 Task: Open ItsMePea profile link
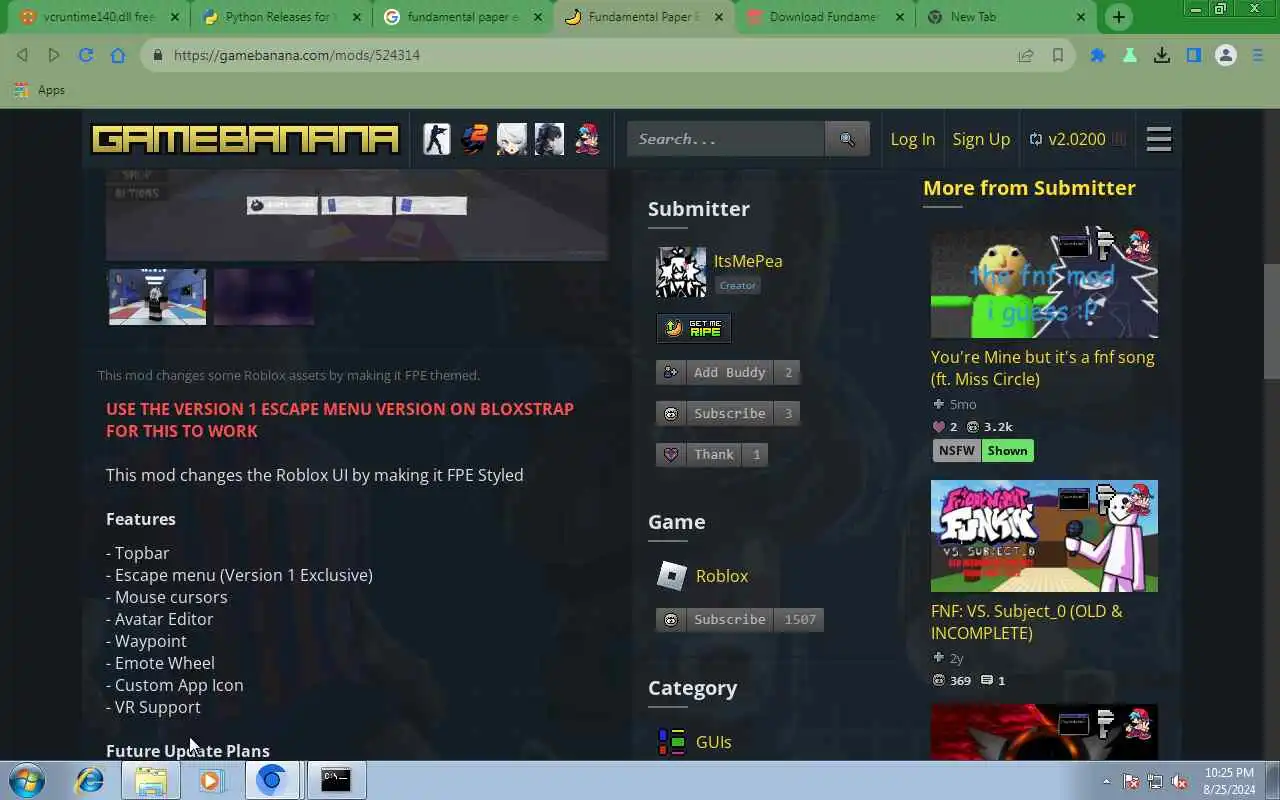click(748, 261)
